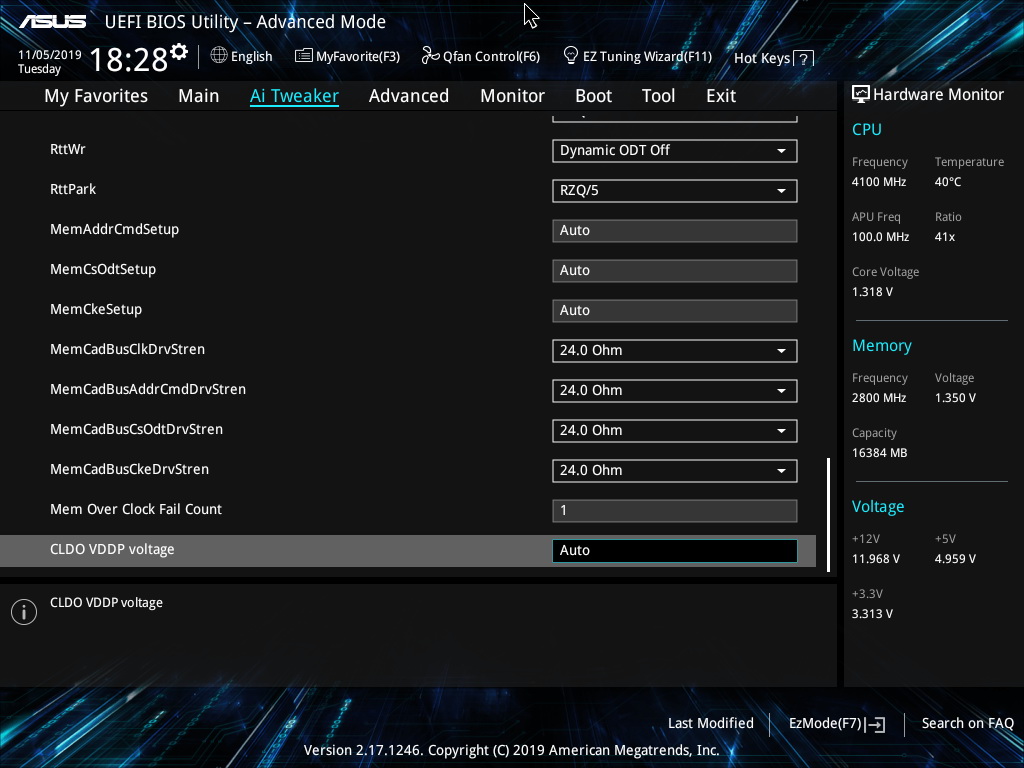
Task: Click the globe language icon
Action: (219, 56)
